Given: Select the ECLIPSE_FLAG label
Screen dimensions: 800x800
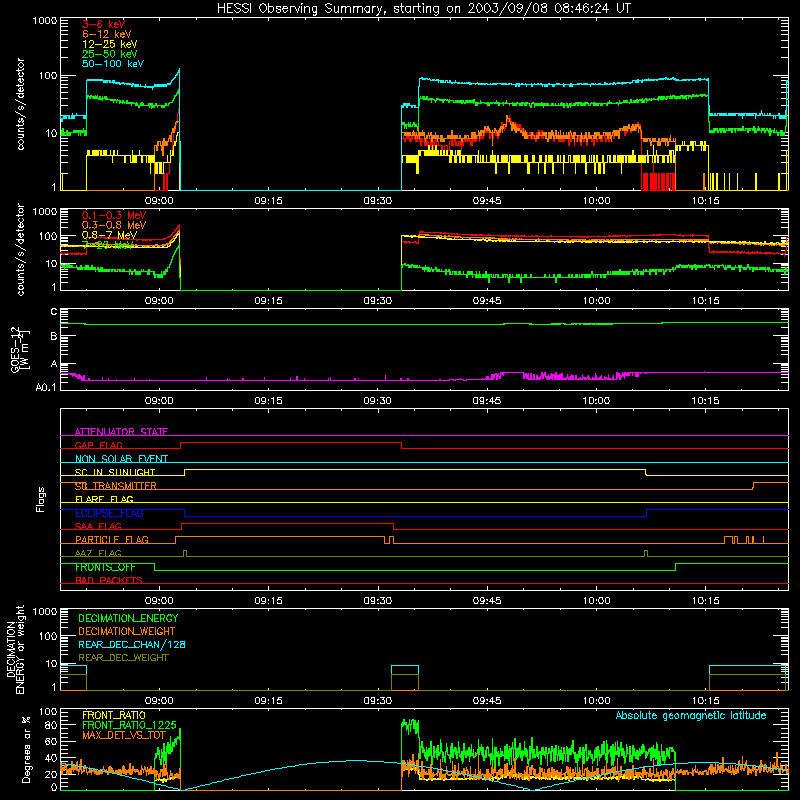Looking at the screenshot, I should 109,513.
